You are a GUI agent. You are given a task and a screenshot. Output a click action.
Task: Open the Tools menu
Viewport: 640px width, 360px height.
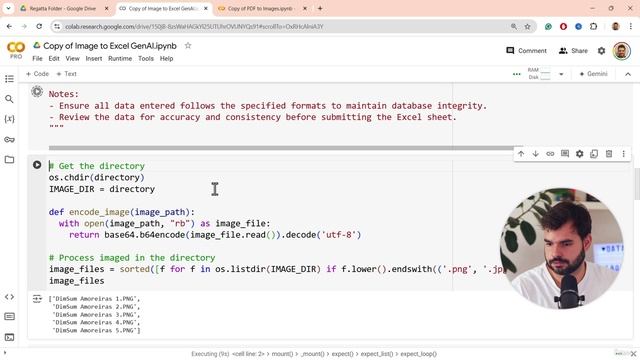click(x=146, y=58)
